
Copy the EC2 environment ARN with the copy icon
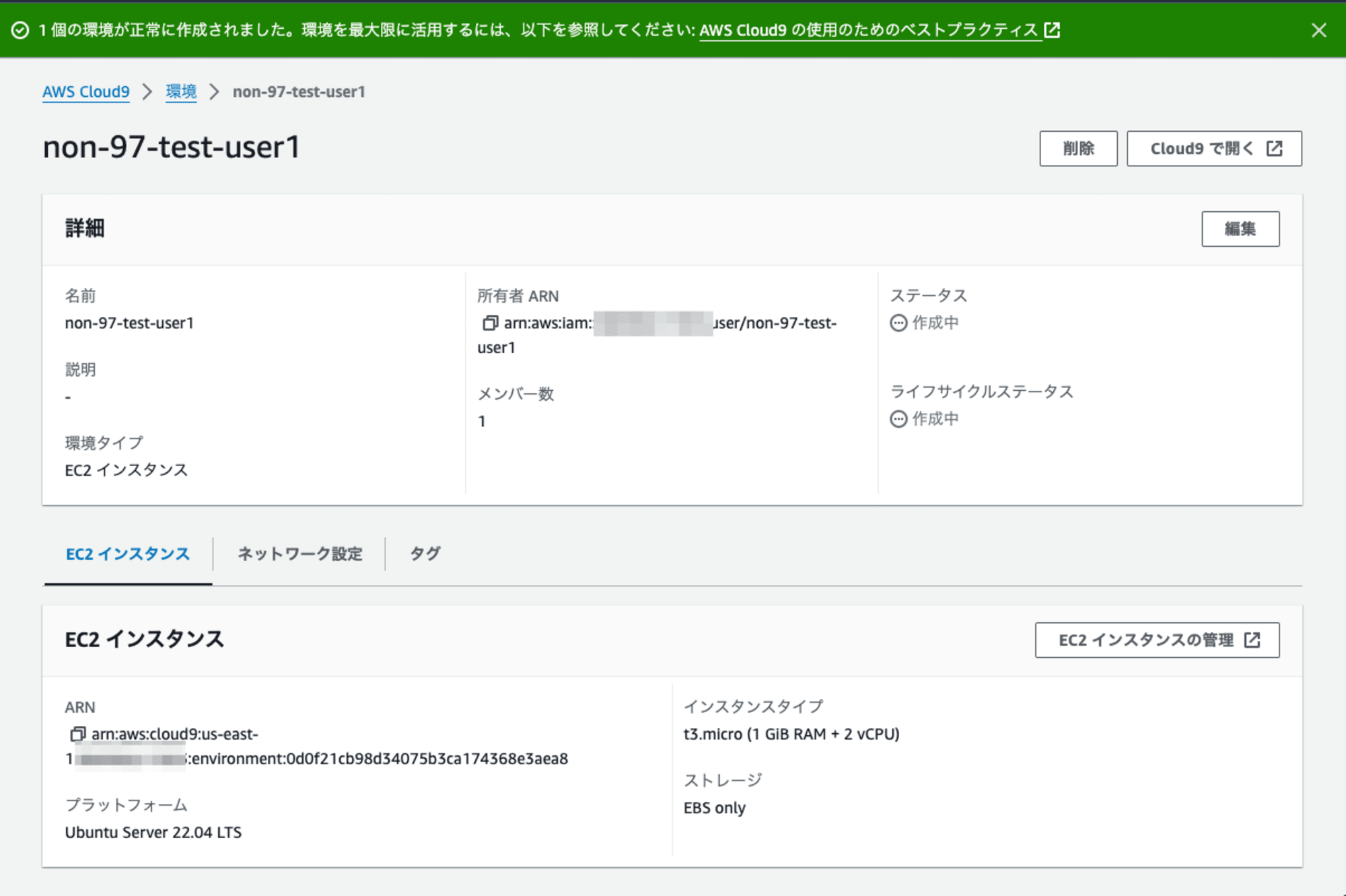click(x=78, y=734)
